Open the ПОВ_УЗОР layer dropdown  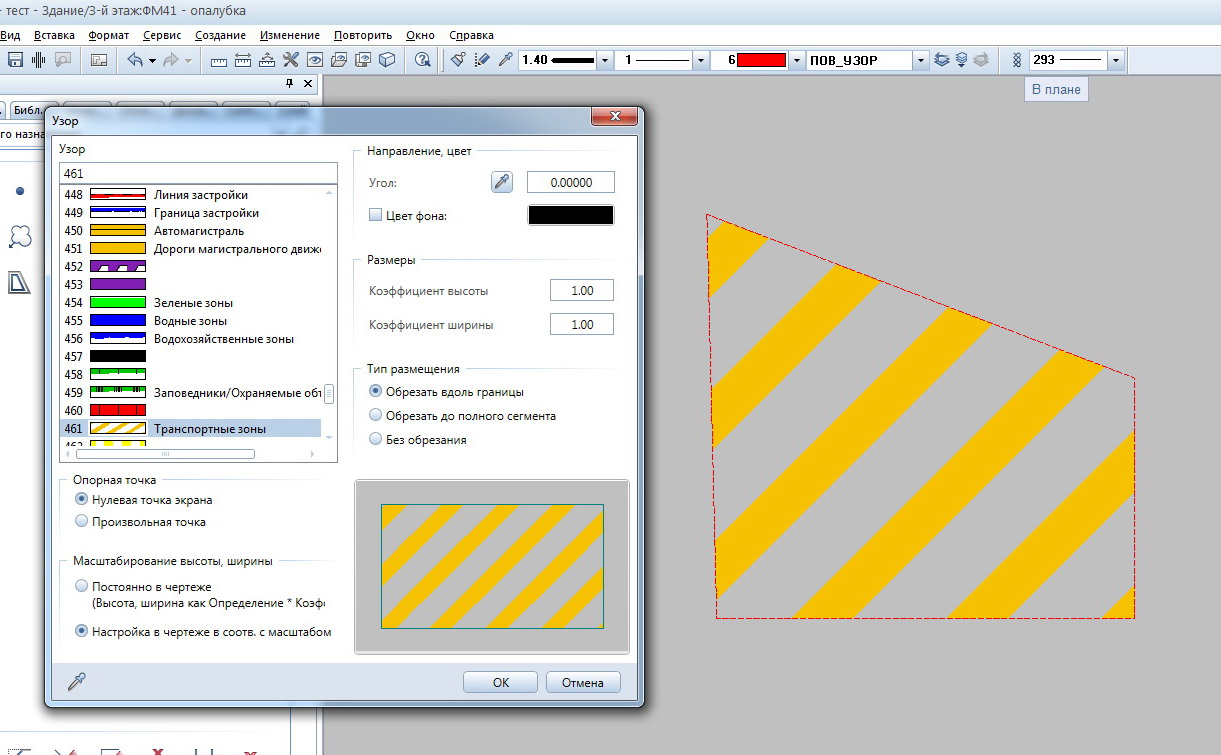921,60
